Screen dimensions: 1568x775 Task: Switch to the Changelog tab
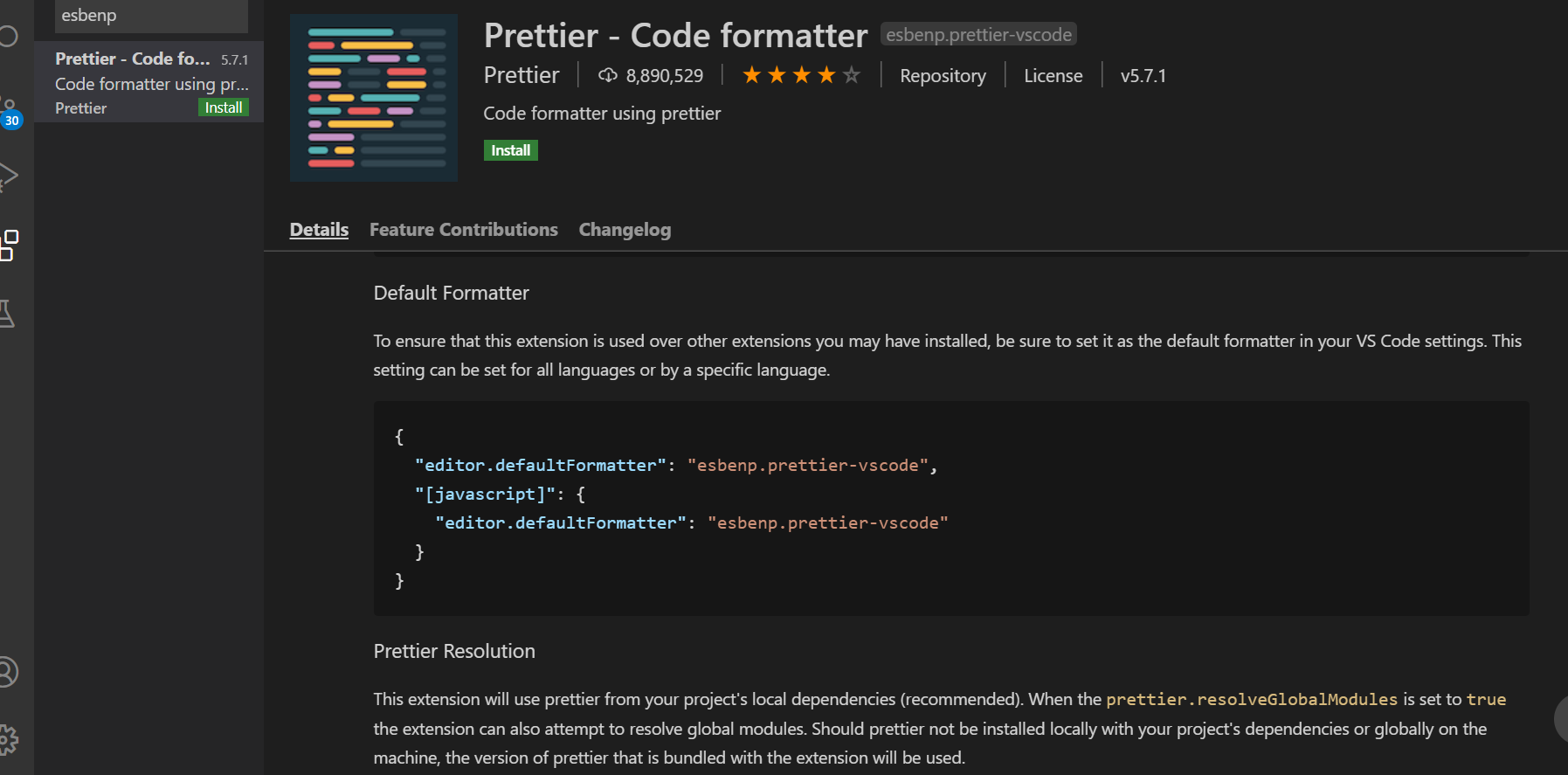625,230
